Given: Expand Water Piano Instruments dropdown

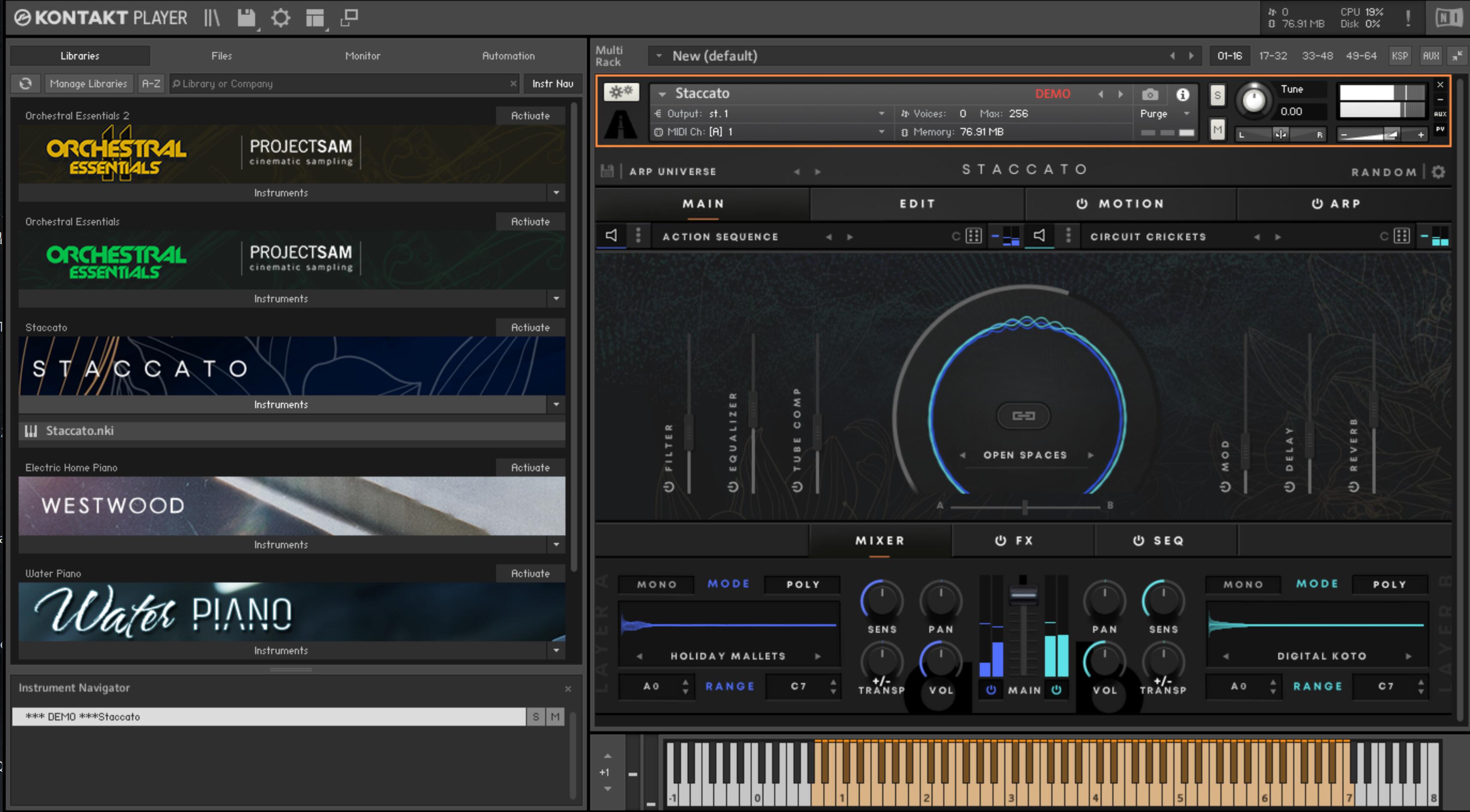Looking at the screenshot, I should (x=556, y=651).
